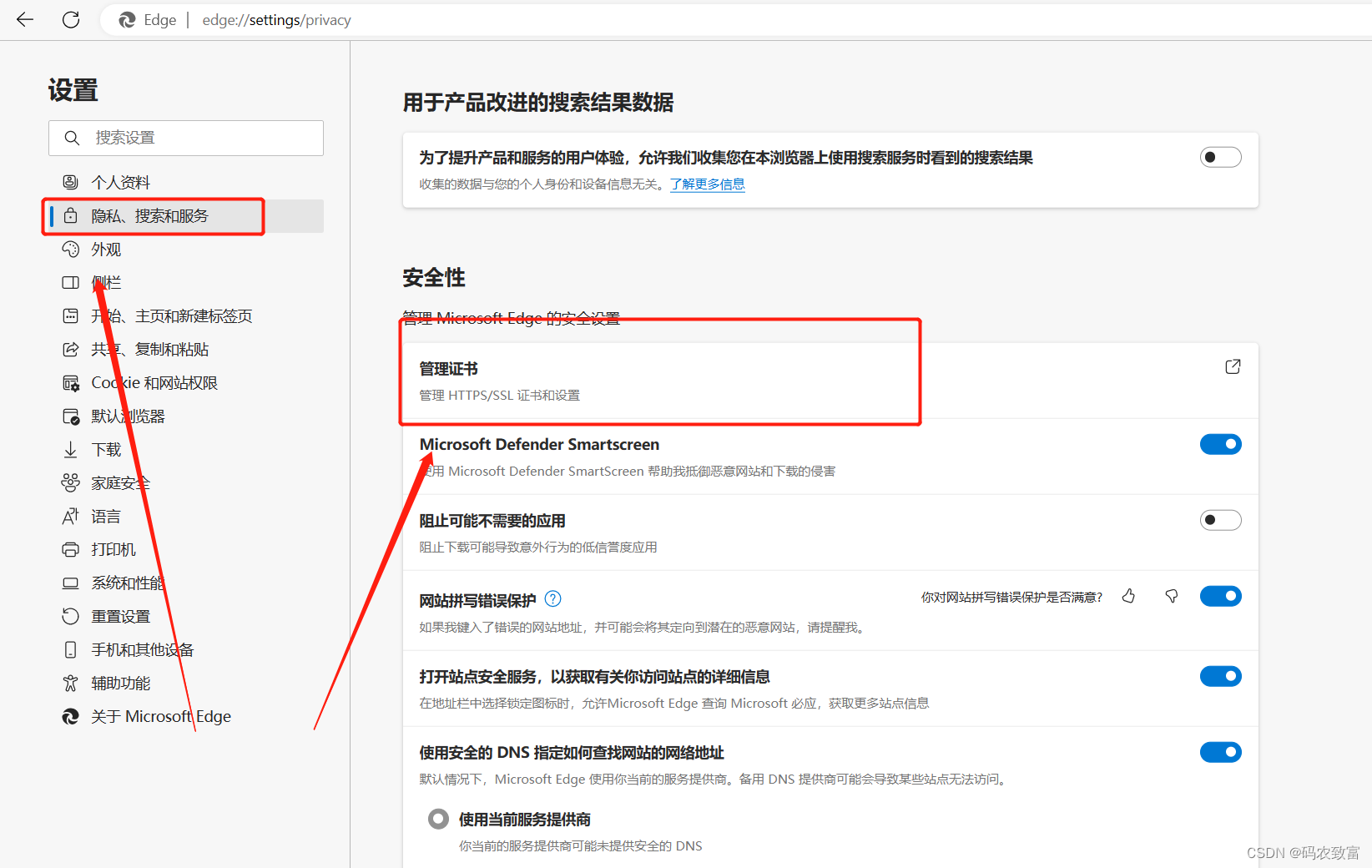Click the refresh page icon
The width and height of the screenshot is (1372, 868).
tap(71, 19)
